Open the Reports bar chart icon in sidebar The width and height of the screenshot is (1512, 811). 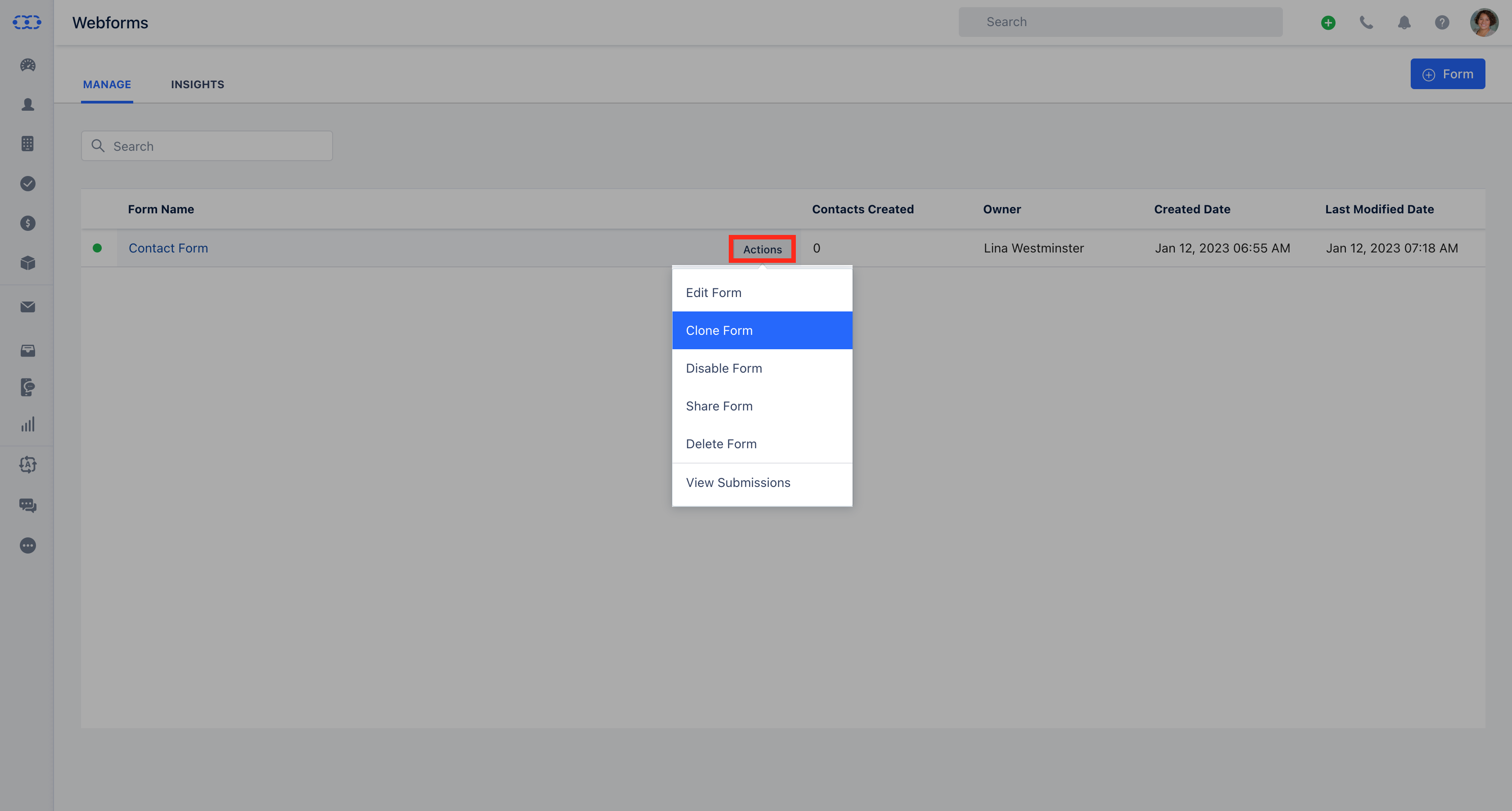(27, 424)
